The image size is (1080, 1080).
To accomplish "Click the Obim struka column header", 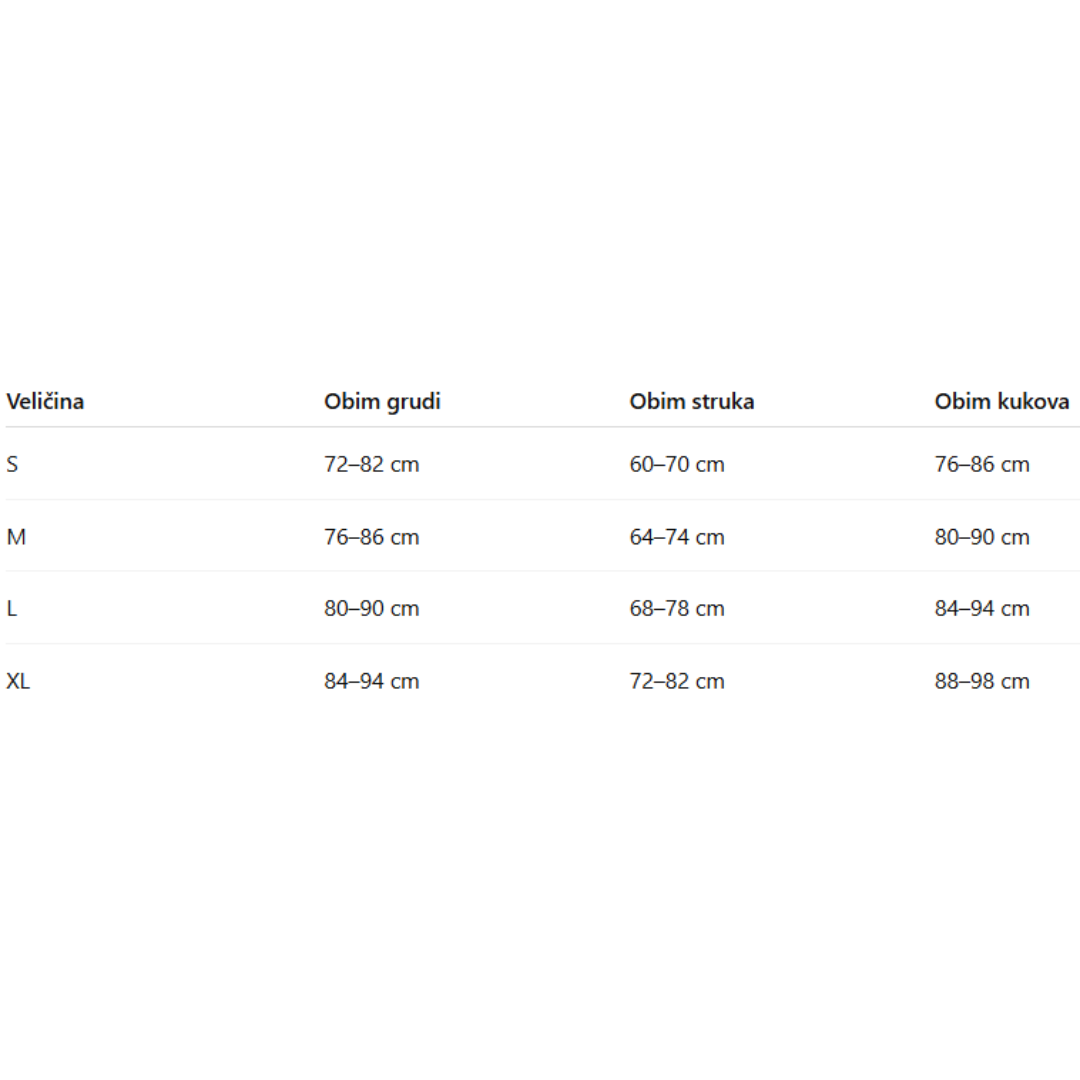I will point(692,401).
